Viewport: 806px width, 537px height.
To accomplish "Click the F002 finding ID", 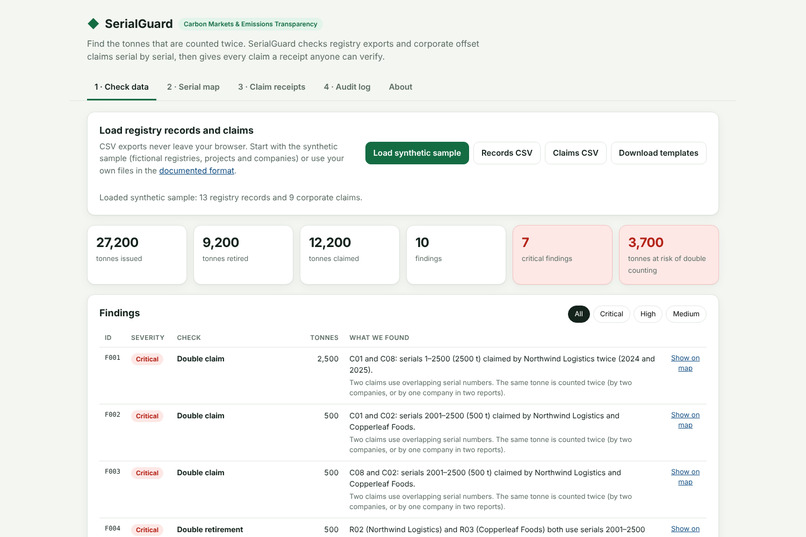I will coord(113,415).
